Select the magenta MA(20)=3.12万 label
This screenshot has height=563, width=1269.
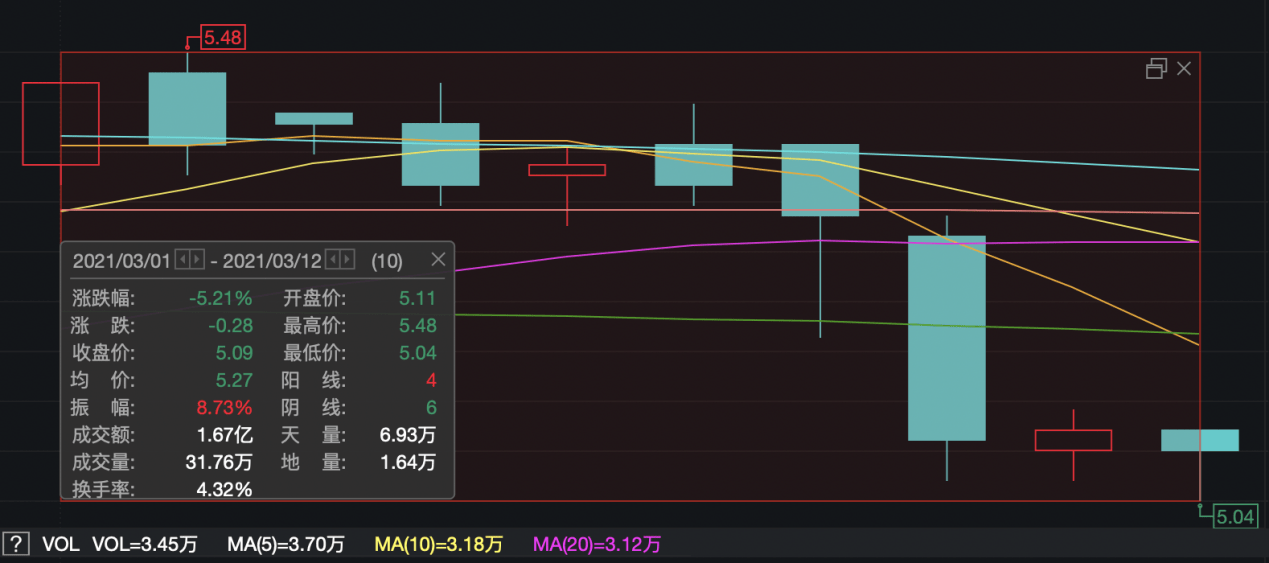(596, 544)
